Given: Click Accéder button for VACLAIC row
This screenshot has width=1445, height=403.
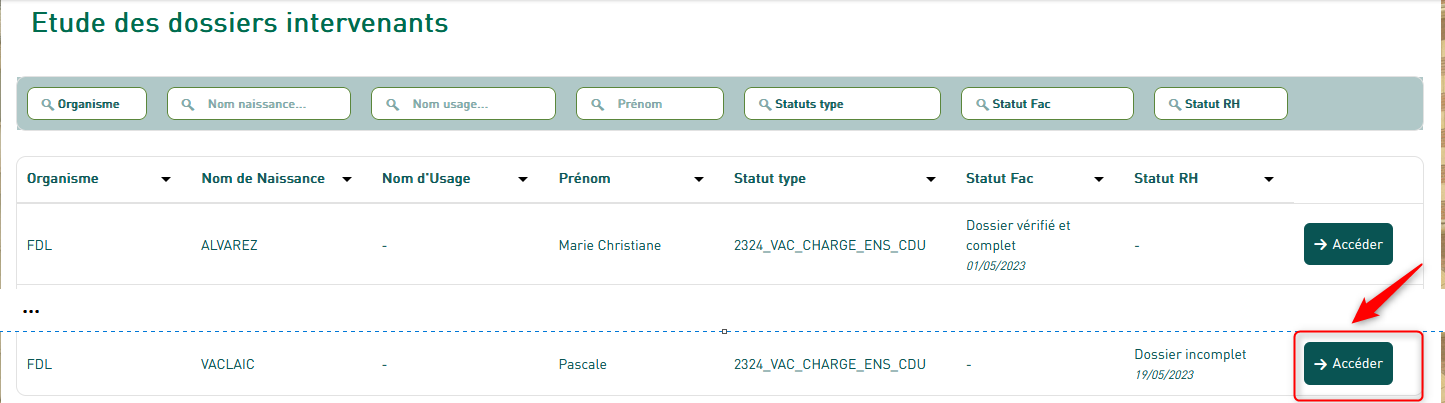Looking at the screenshot, I should [x=1348, y=364].
